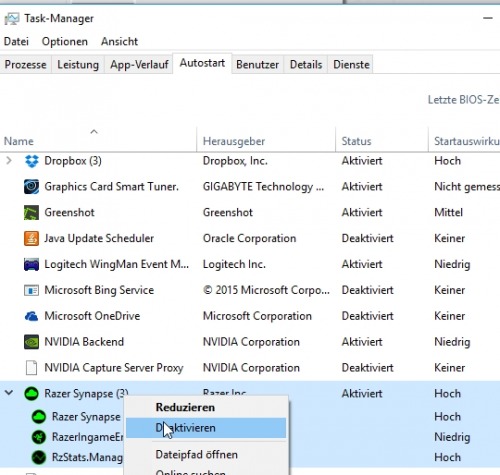Click the RazerIngameEngine entry icon
The height and width of the screenshot is (475, 500).
click(39, 437)
